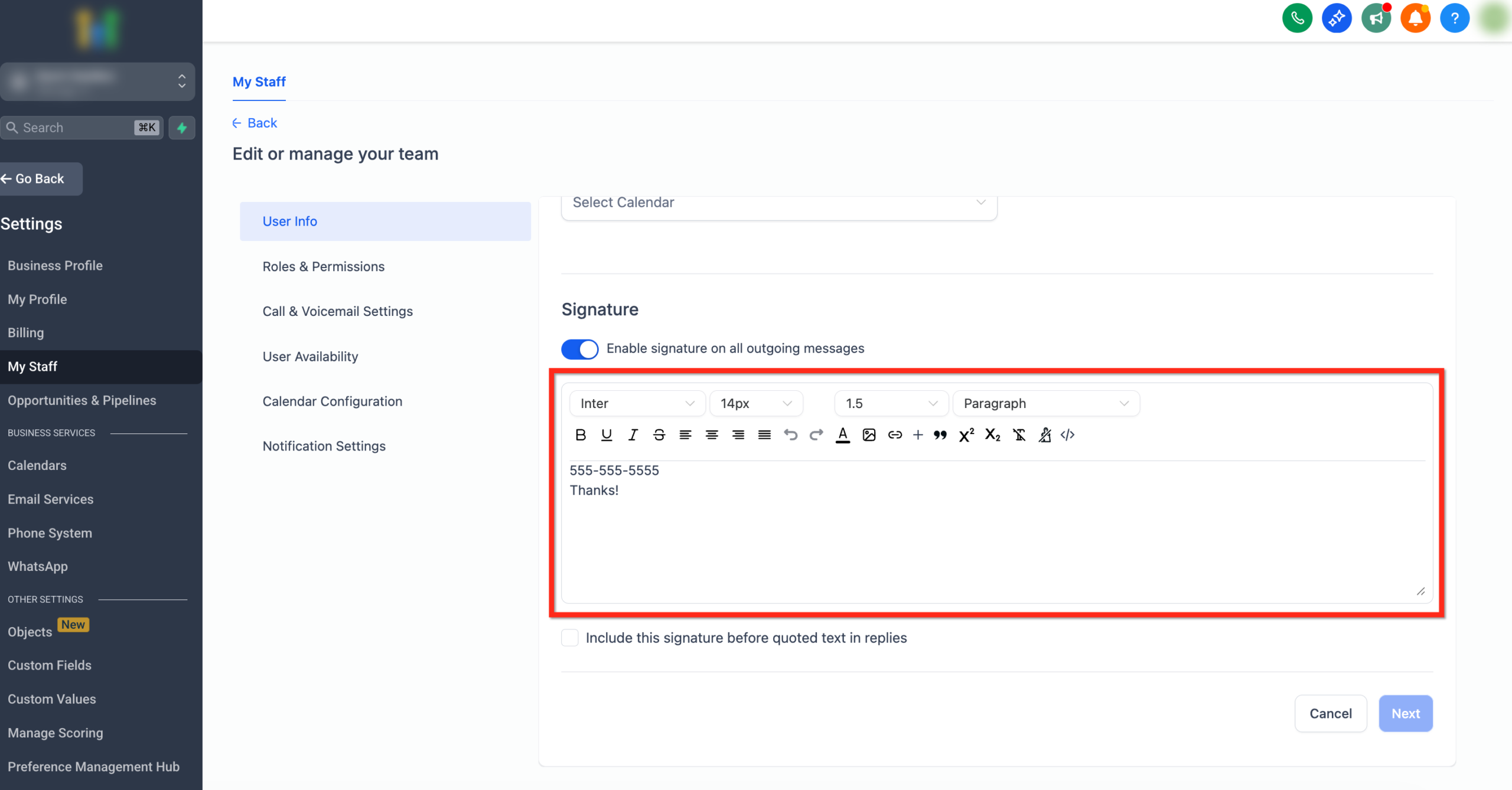1512x790 pixels.
Task: Check Include this signature before quoted text
Action: point(569,638)
